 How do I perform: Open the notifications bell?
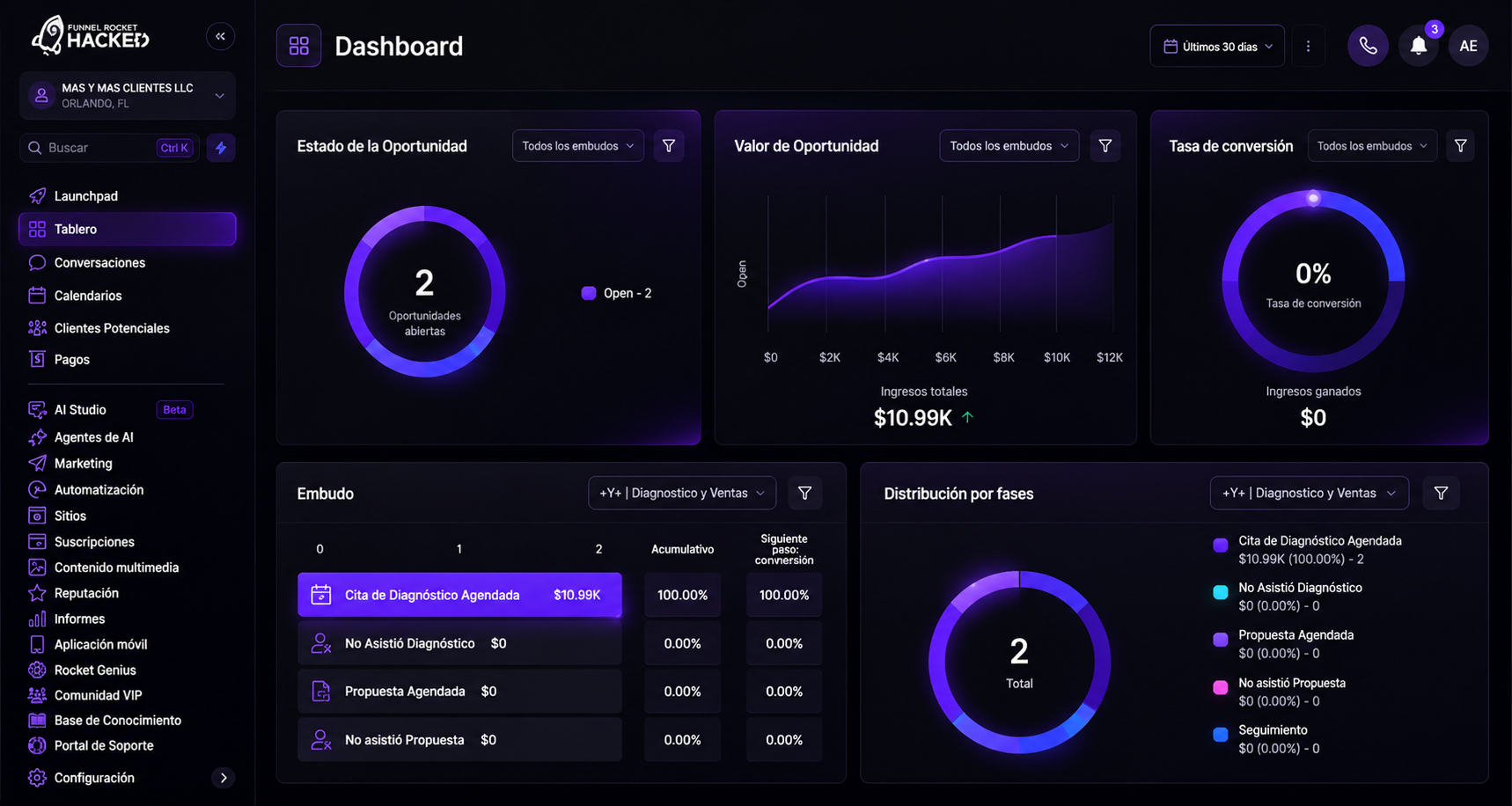click(1418, 46)
